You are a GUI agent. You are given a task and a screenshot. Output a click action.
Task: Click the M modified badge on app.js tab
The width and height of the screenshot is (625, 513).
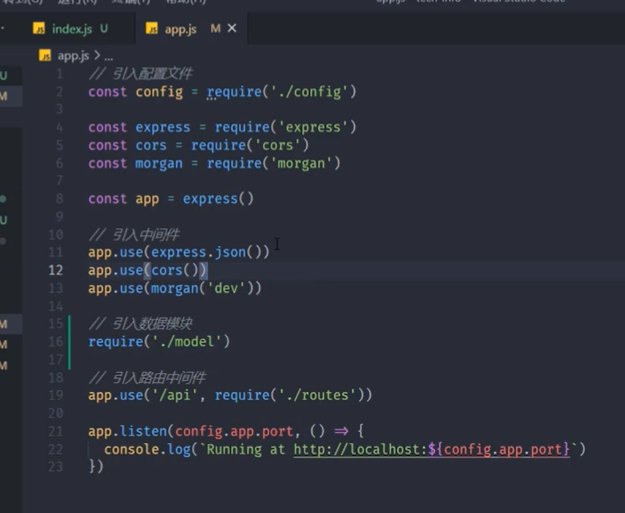[215, 29]
